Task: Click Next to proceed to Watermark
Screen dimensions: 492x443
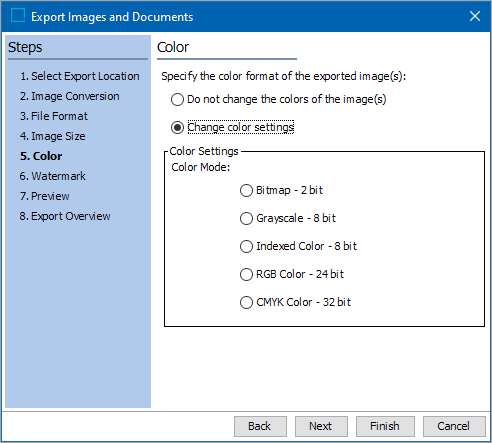Action: point(321,426)
